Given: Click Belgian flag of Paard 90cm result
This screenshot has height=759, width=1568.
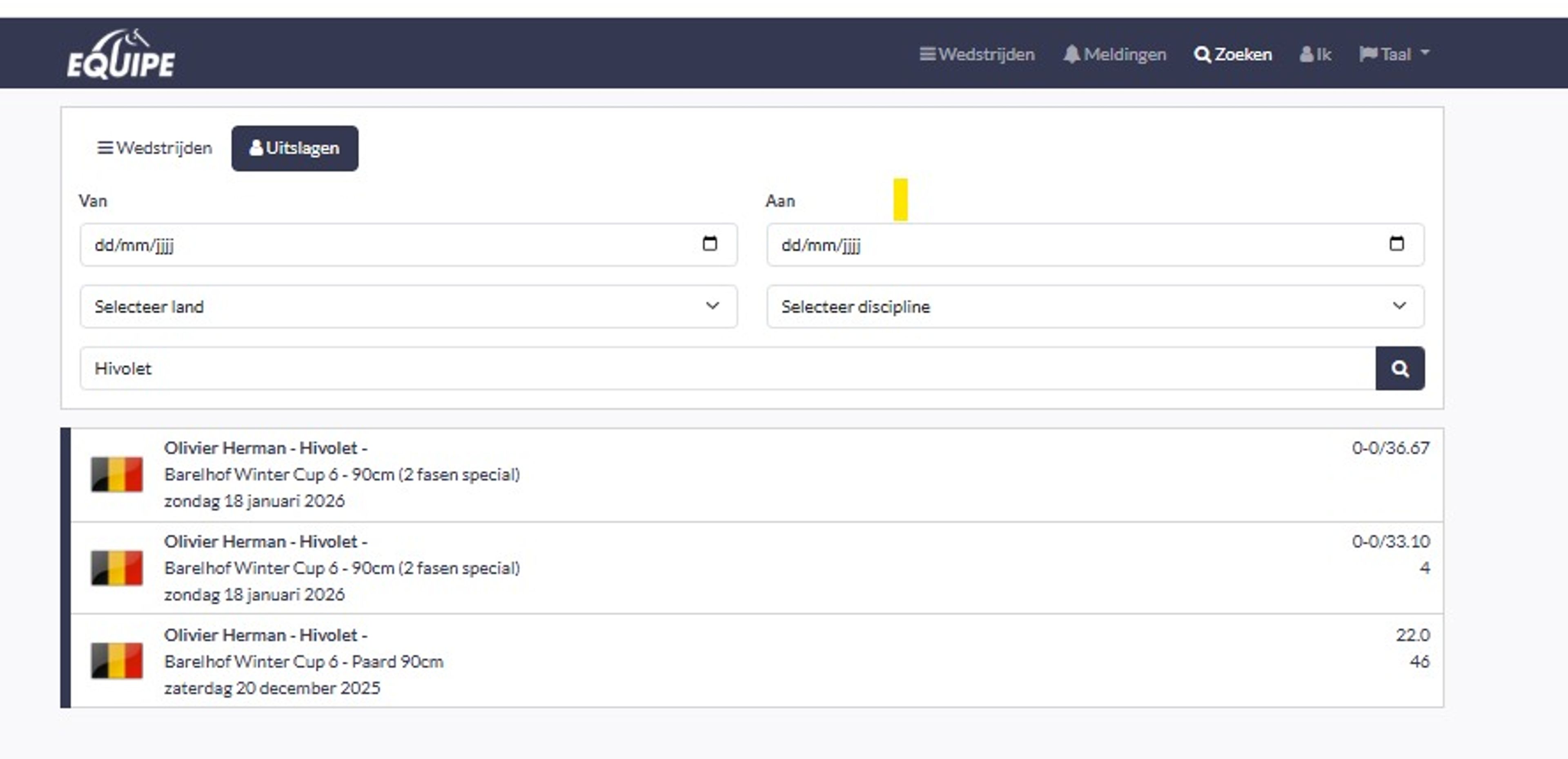Looking at the screenshot, I should 117,660.
